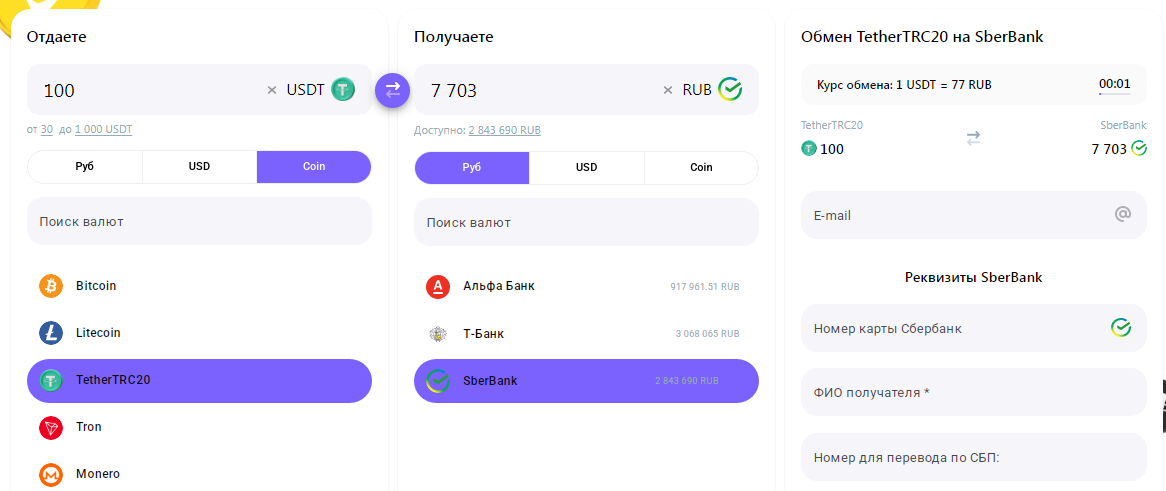Swap the give and receive currencies
Screen dimensions: 1166x491
pyautogui.click(x=393, y=90)
